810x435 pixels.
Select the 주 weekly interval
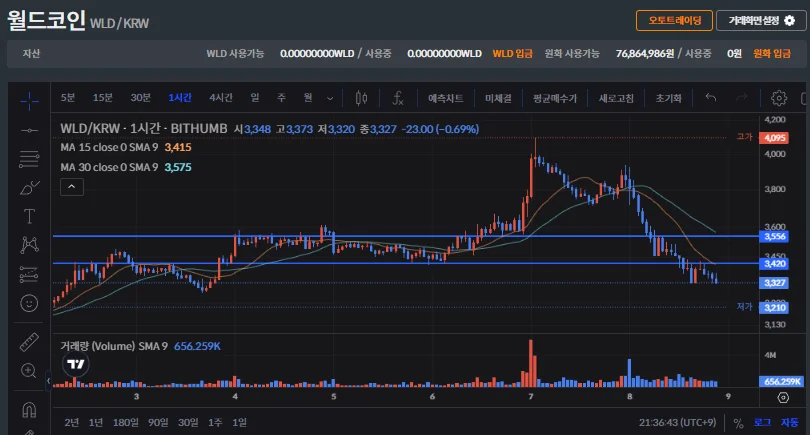tap(281, 98)
